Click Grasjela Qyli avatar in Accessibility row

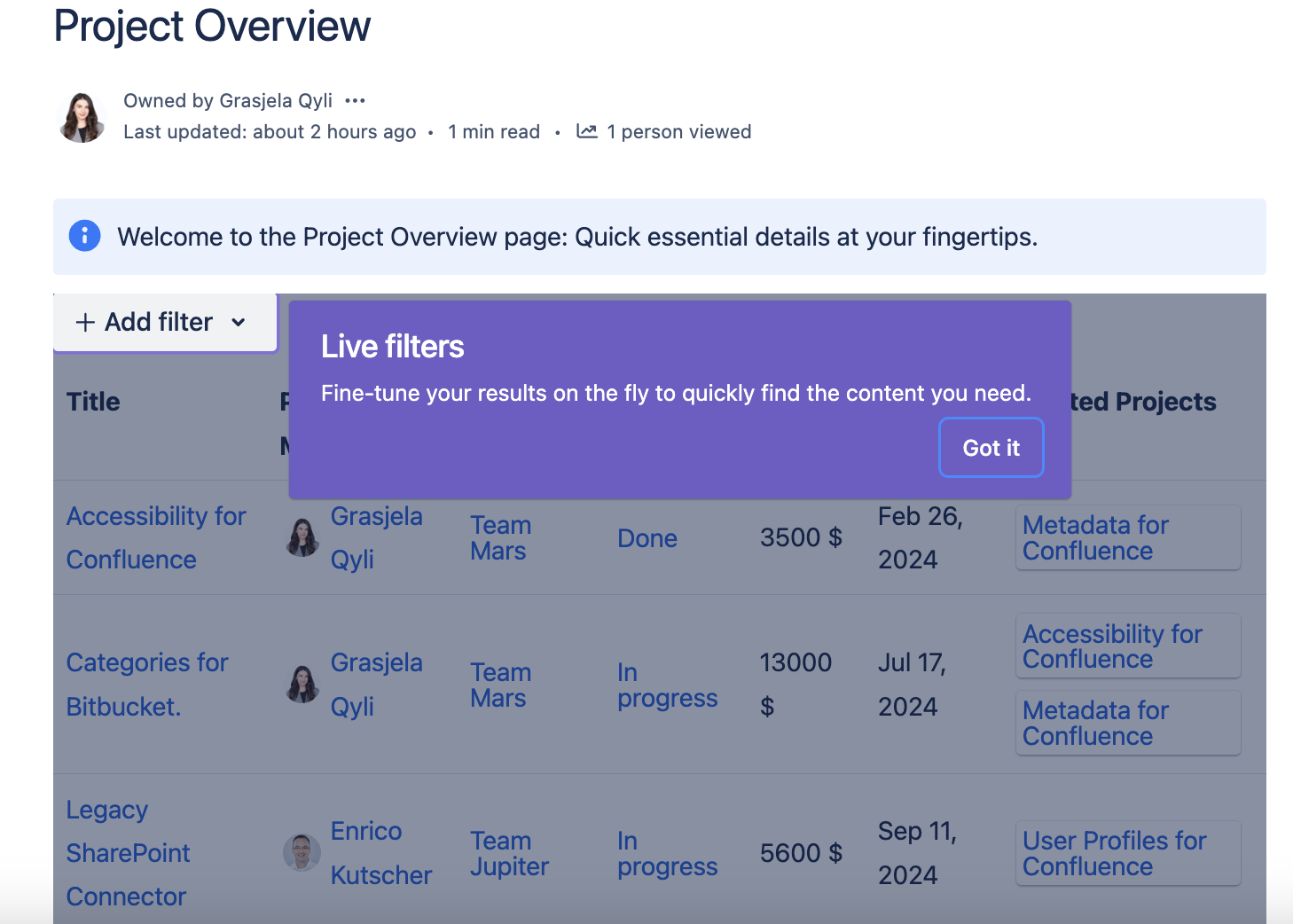(x=302, y=537)
